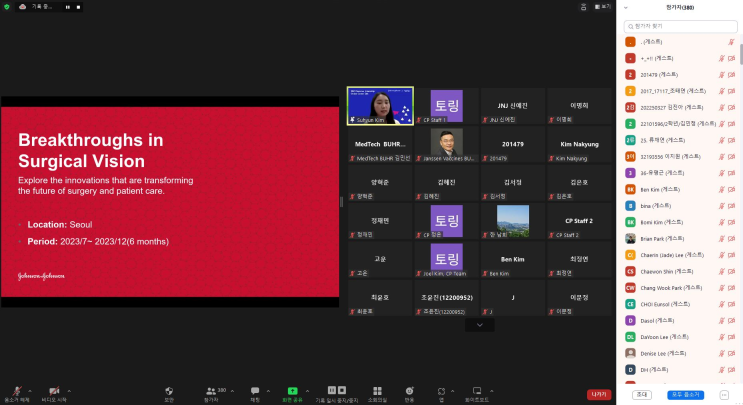Click the icon left of the View button

pos(583,7)
